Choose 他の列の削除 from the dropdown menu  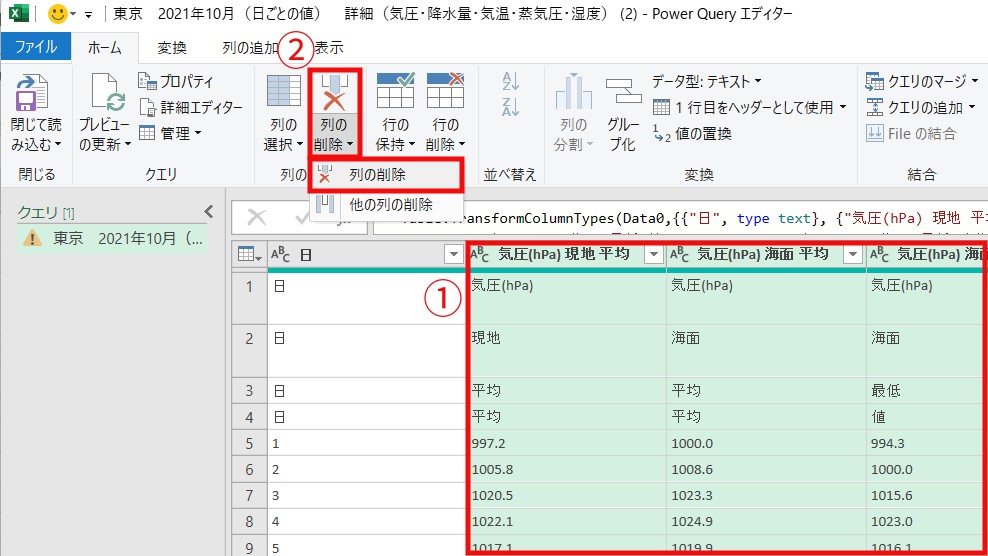click(x=386, y=204)
